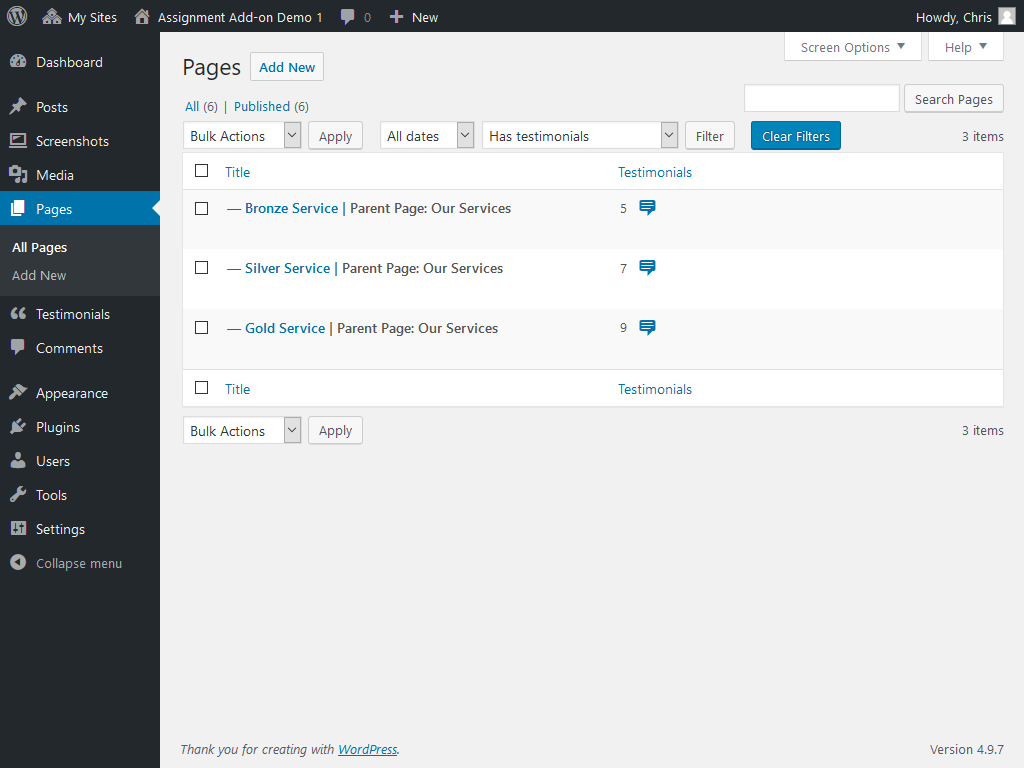Open the Has testimonials filter dropdown

[580, 136]
